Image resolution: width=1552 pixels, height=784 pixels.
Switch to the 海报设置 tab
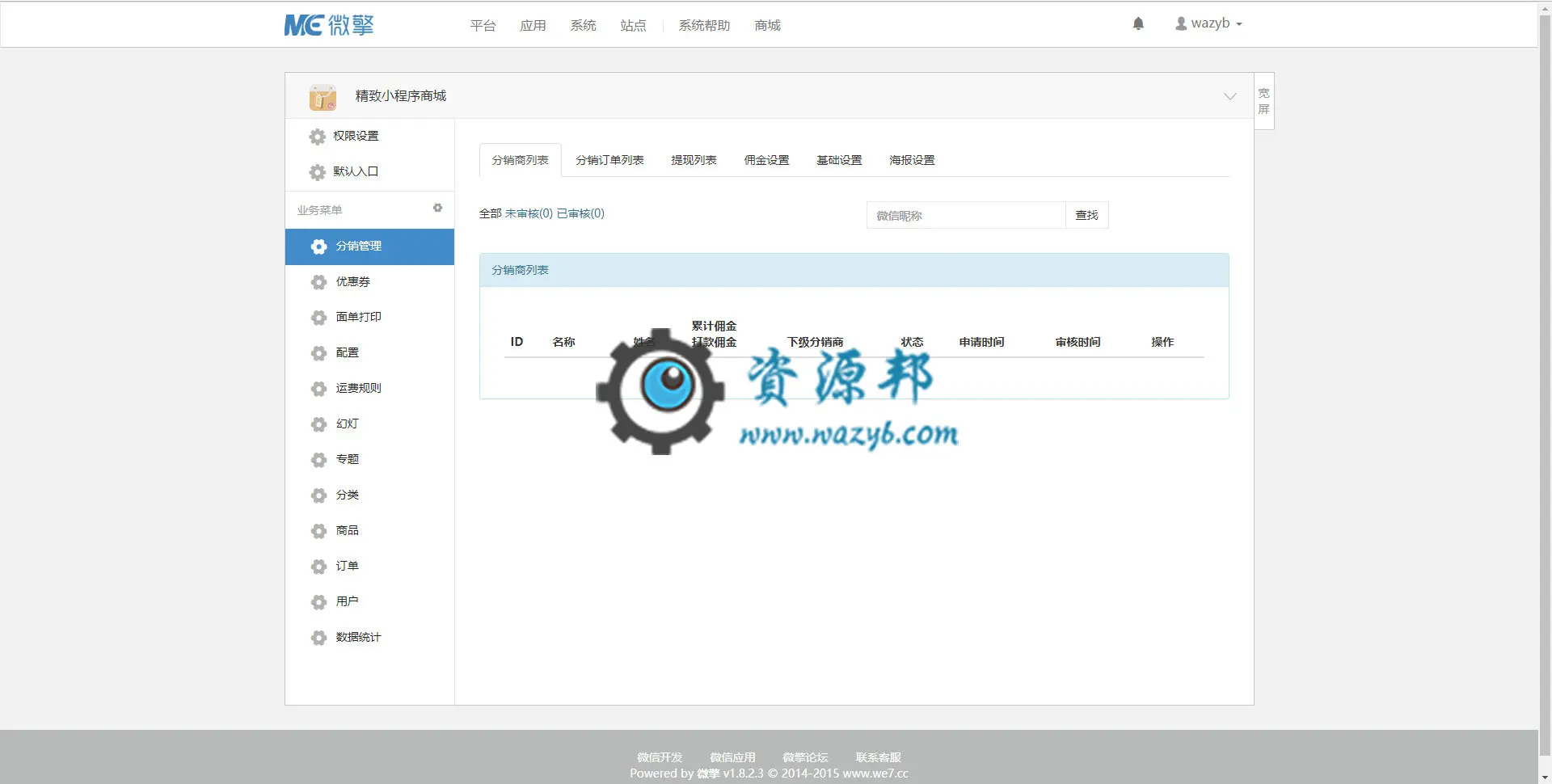(912, 160)
